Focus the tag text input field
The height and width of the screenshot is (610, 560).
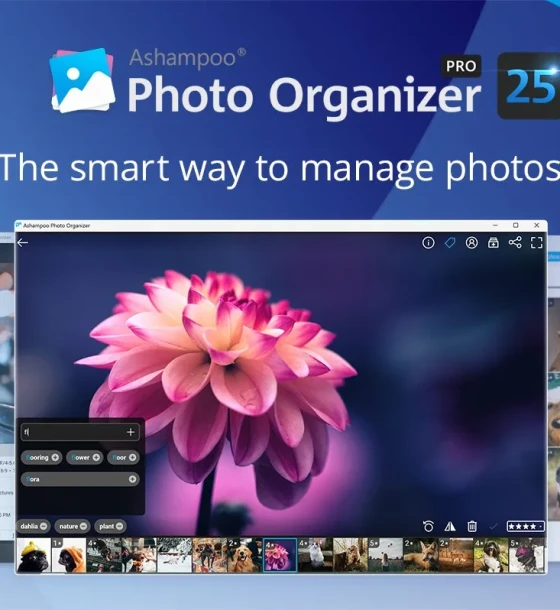74,432
